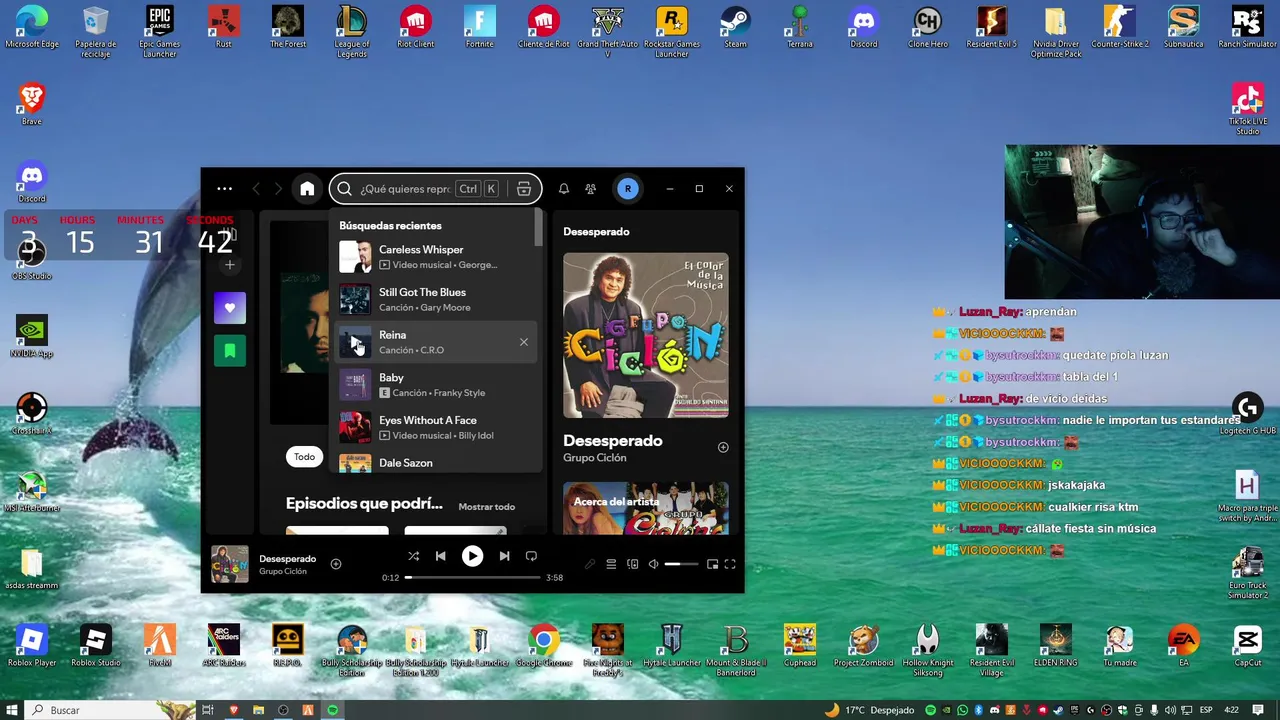This screenshot has height=720, width=1280.
Task: Play the current song Desesperado
Action: tap(472, 556)
